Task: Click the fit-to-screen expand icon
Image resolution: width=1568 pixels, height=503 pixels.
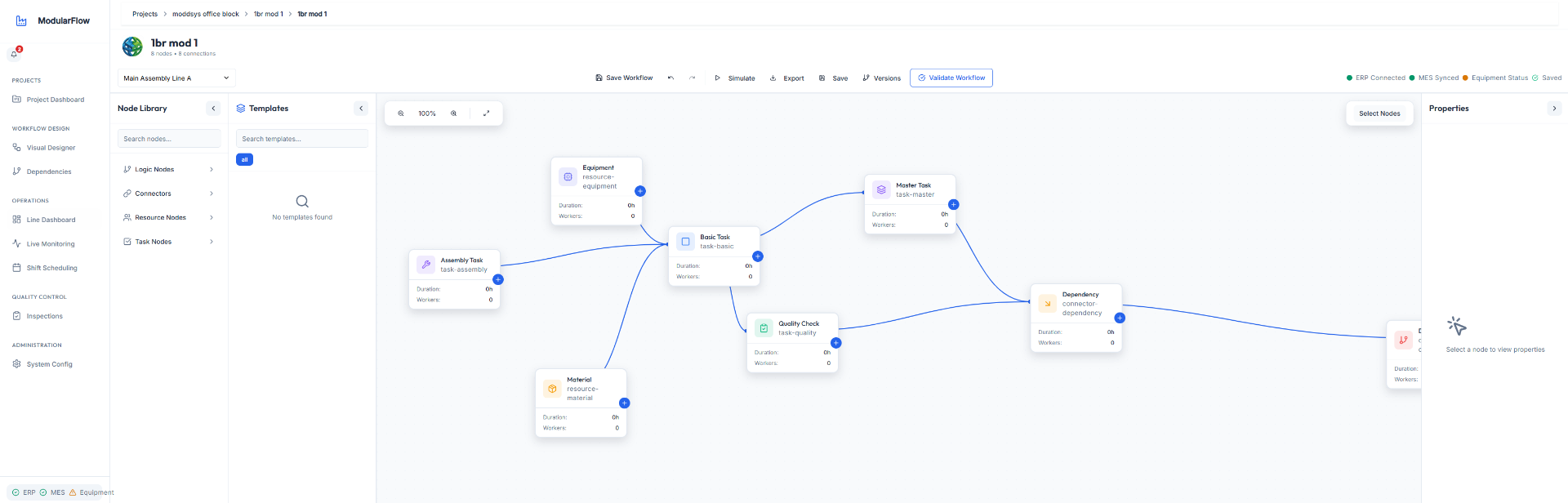Action: tap(487, 114)
